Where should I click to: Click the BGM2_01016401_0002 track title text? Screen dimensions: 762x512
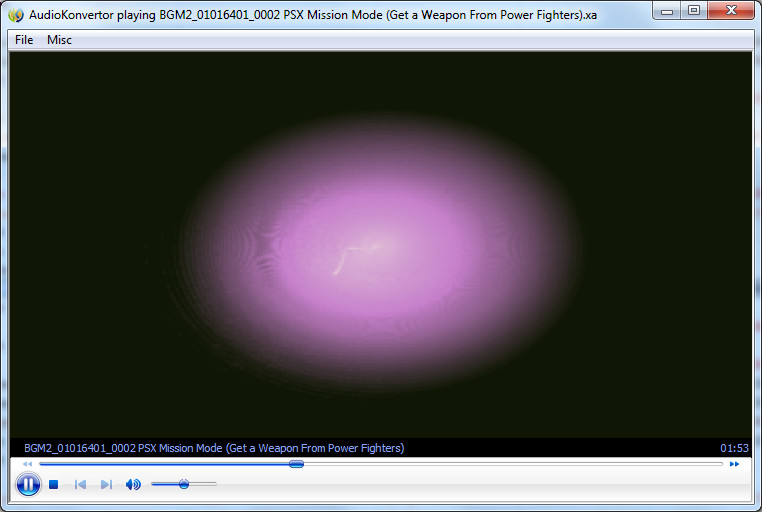(x=214, y=448)
